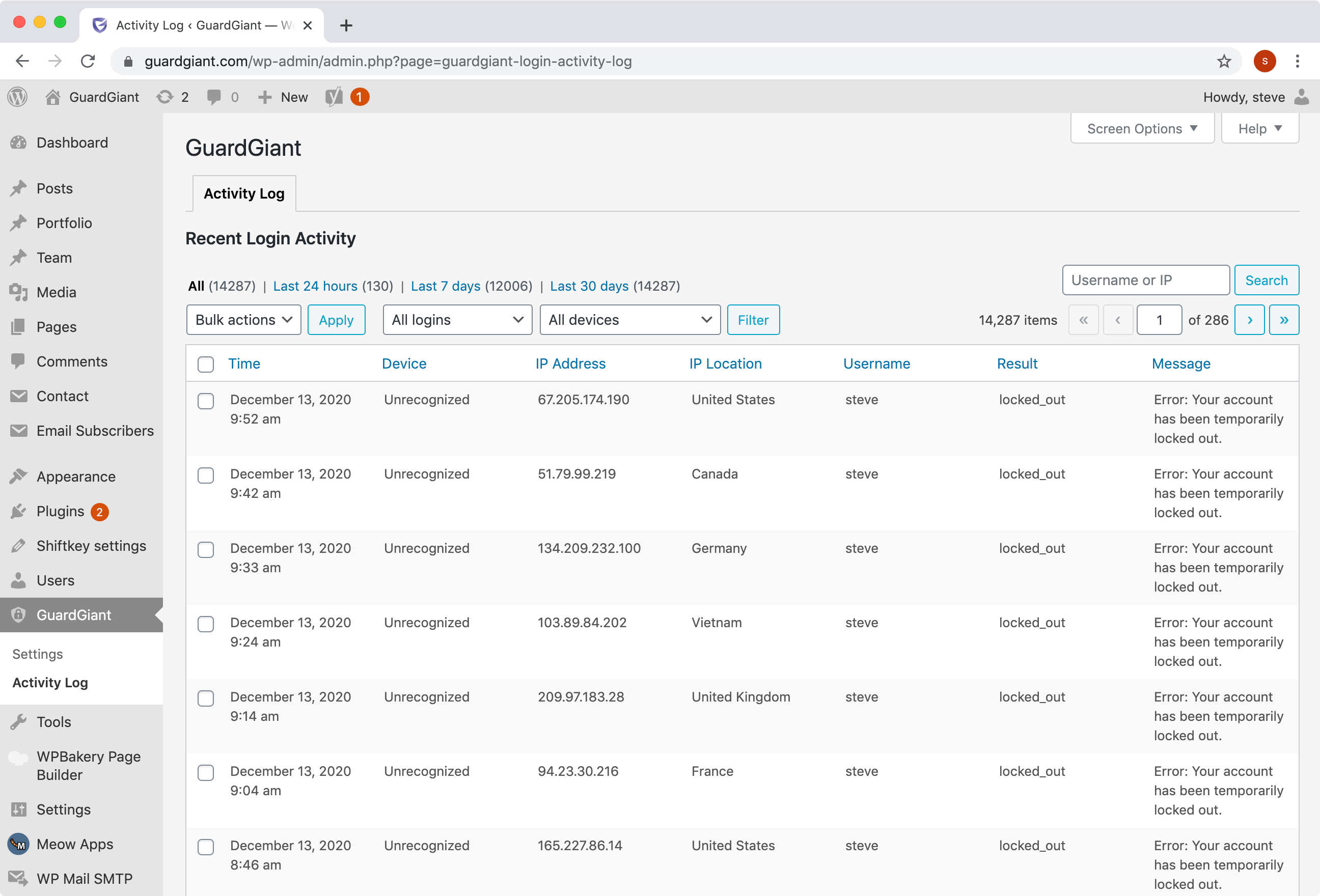Screen dimensions: 1320x896
Task: Open the updates icon showing 2
Action: point(164,97)
